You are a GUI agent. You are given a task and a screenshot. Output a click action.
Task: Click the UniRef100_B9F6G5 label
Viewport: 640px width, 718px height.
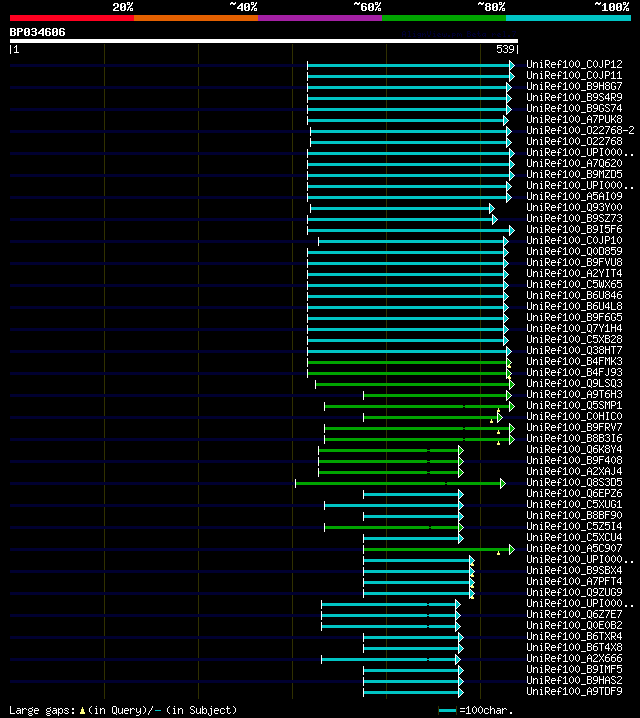574,317
